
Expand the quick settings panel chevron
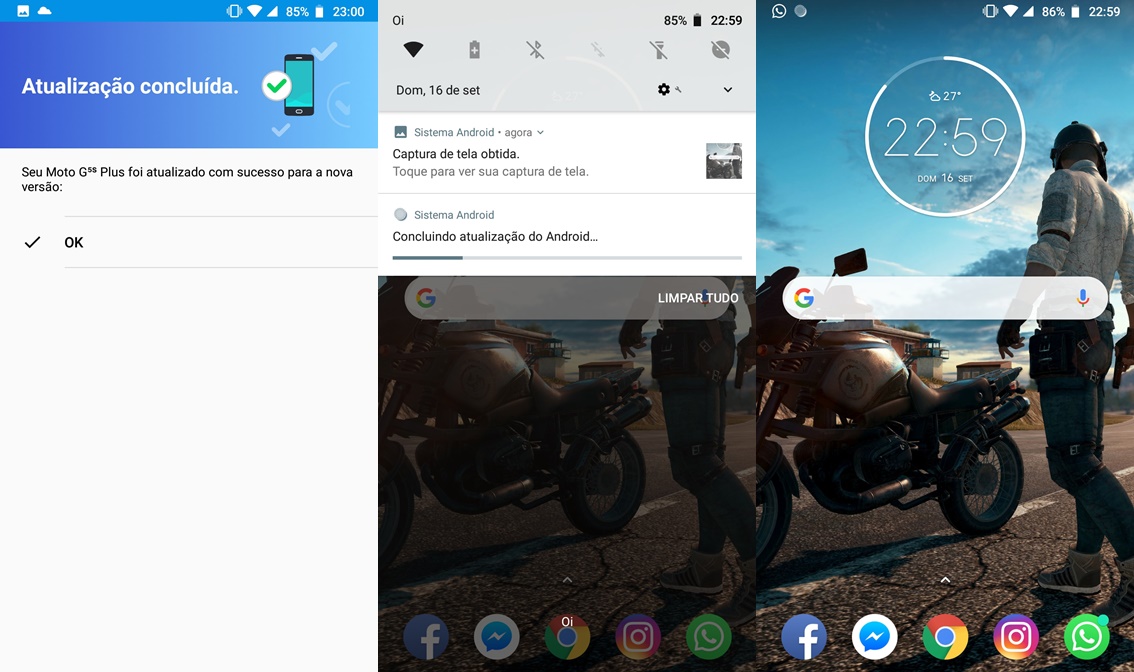[x=728, y=90]
